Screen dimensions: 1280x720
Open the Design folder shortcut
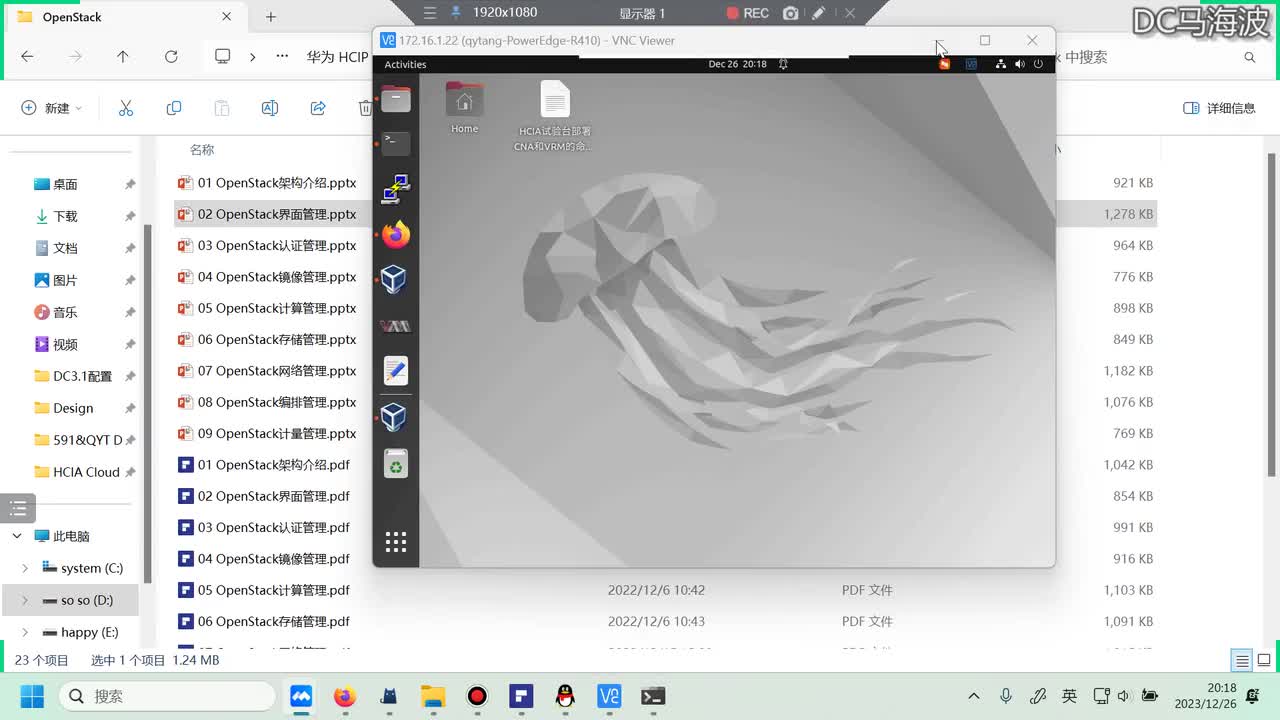[73, 408]
